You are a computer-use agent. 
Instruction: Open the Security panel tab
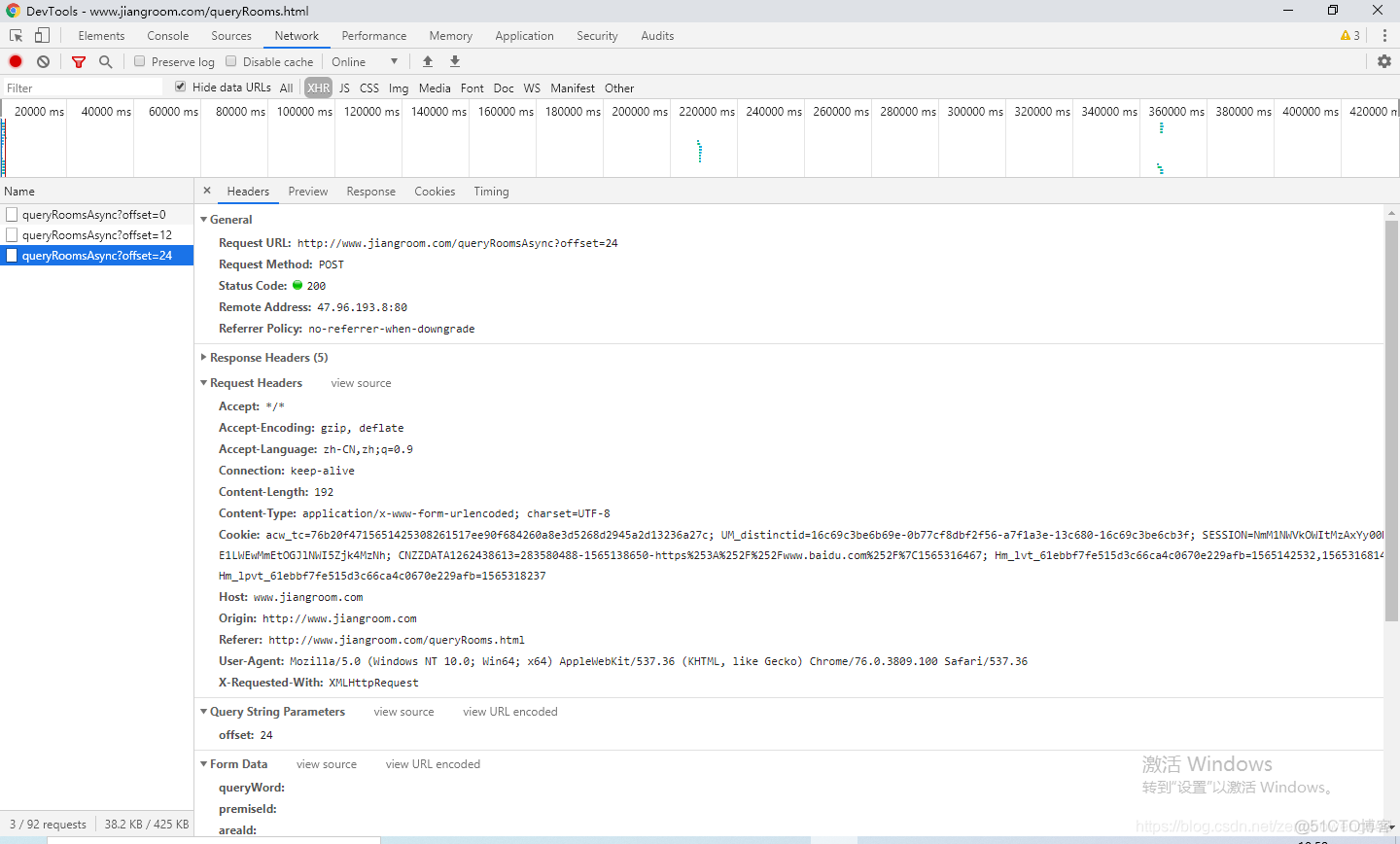597,35
